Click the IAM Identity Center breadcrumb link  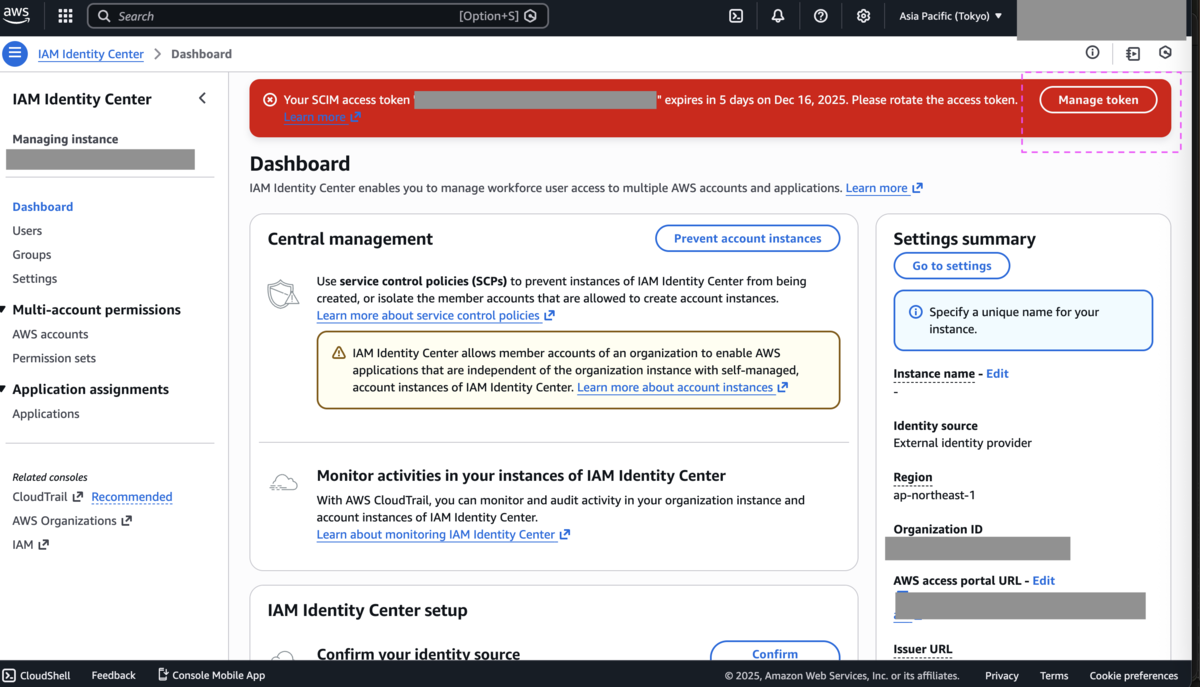pos(91,54)
